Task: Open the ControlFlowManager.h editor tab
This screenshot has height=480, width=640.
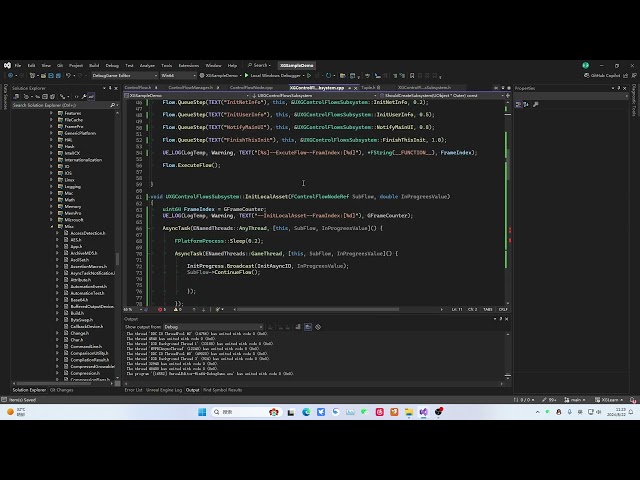Action: click(191, 87)
